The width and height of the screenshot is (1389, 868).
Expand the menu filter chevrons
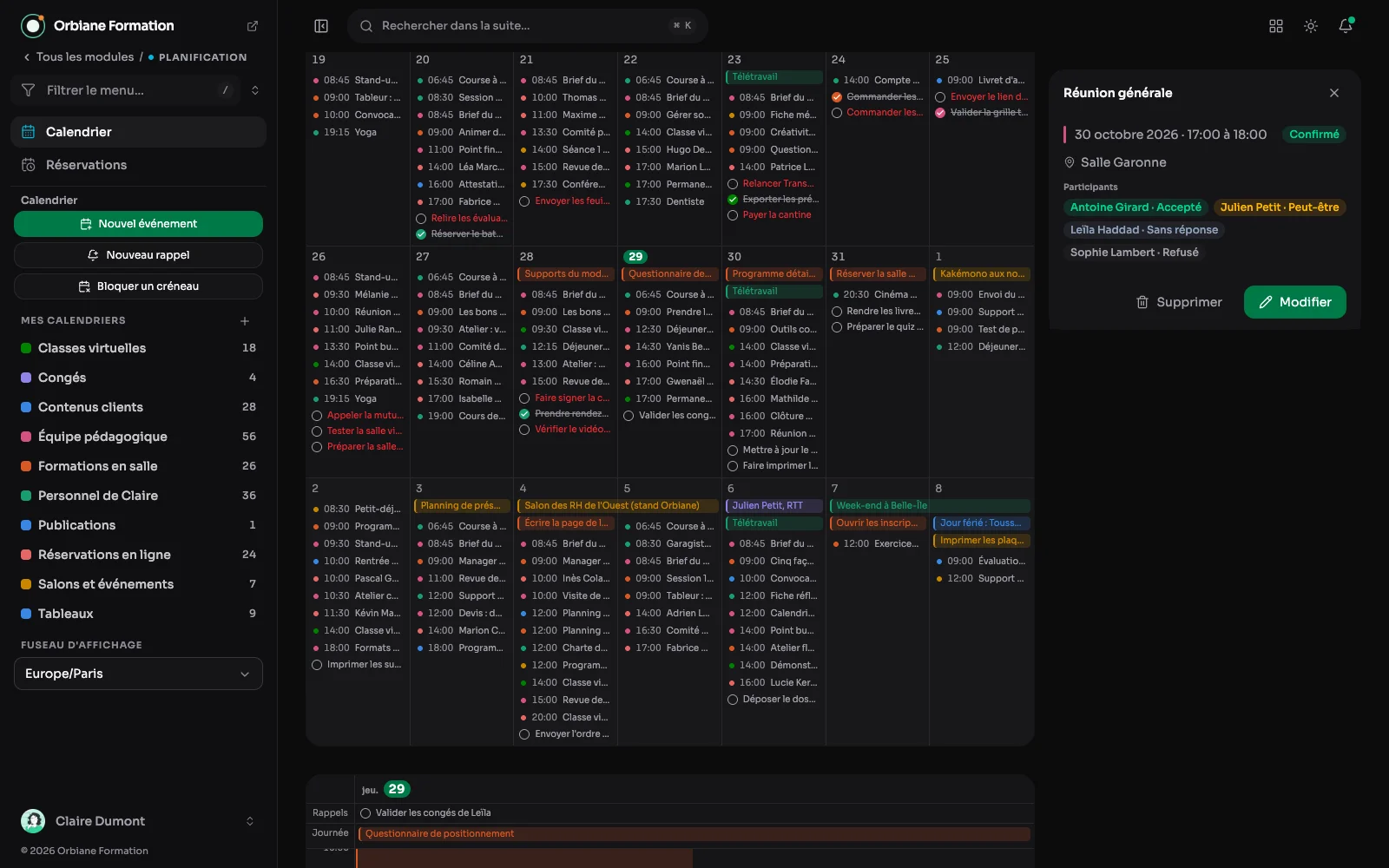pyautogui.click(x=255, y=90)
